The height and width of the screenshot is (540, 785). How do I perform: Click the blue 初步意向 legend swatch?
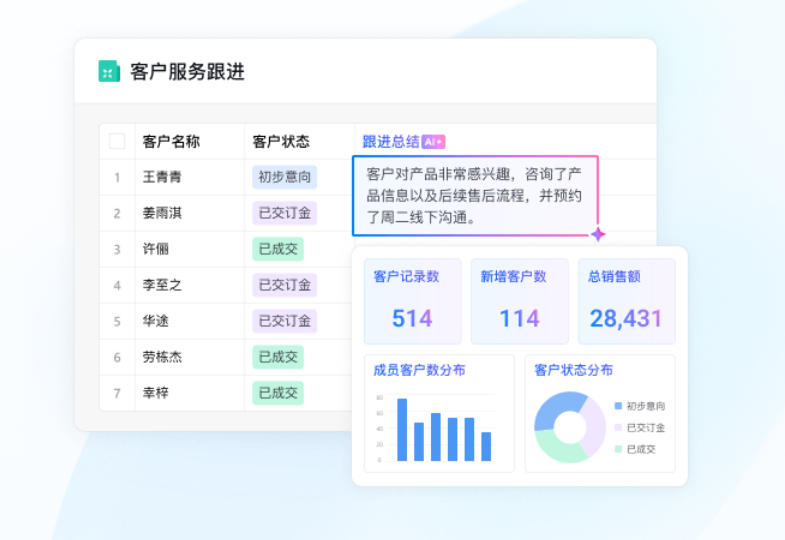point(618,406)
